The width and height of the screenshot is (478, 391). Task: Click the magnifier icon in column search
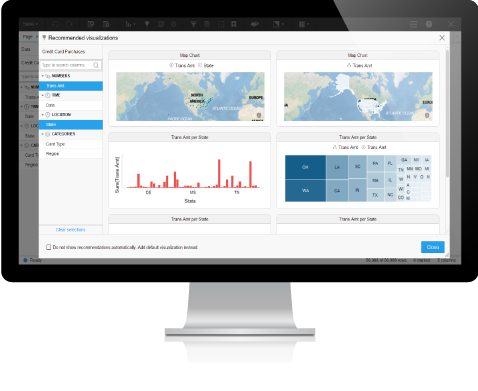(96, 65)
